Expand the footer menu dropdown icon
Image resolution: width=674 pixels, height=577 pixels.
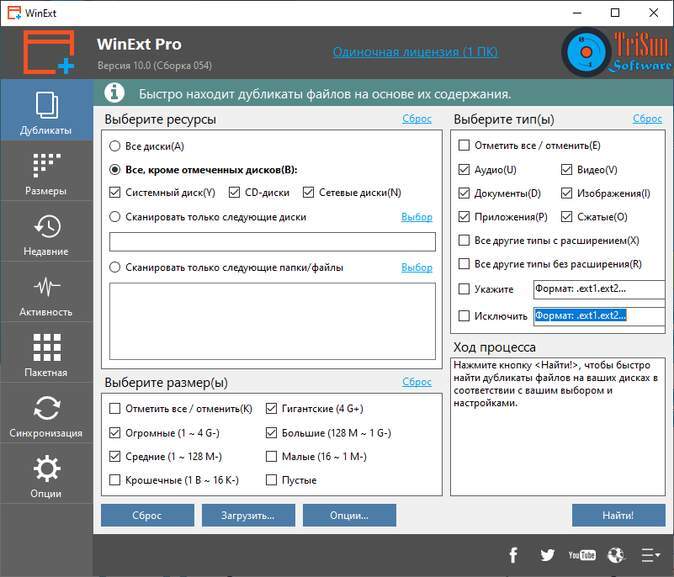pyautogui.click(x=650, y=555)
